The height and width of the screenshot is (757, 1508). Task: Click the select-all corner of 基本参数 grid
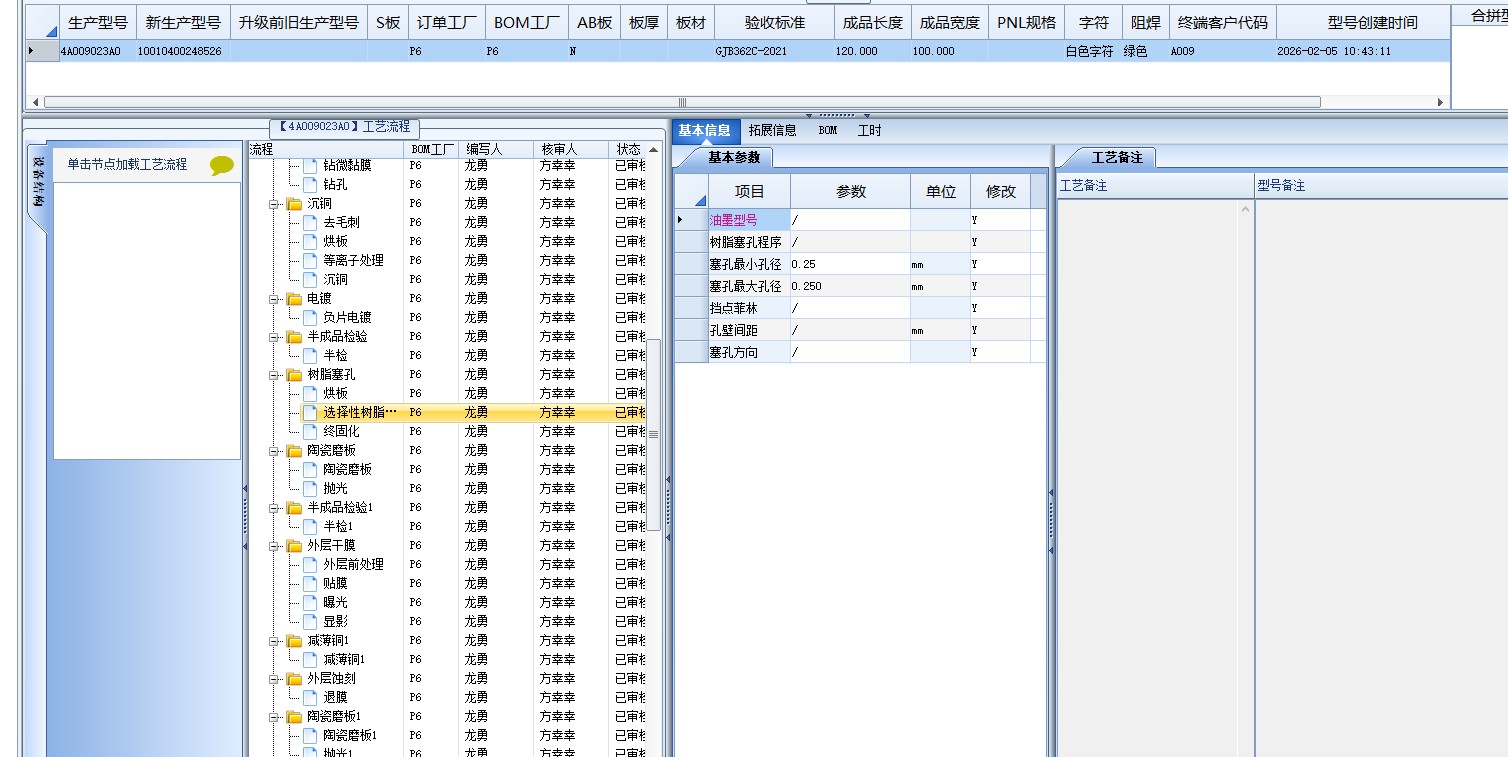[691, 192]
